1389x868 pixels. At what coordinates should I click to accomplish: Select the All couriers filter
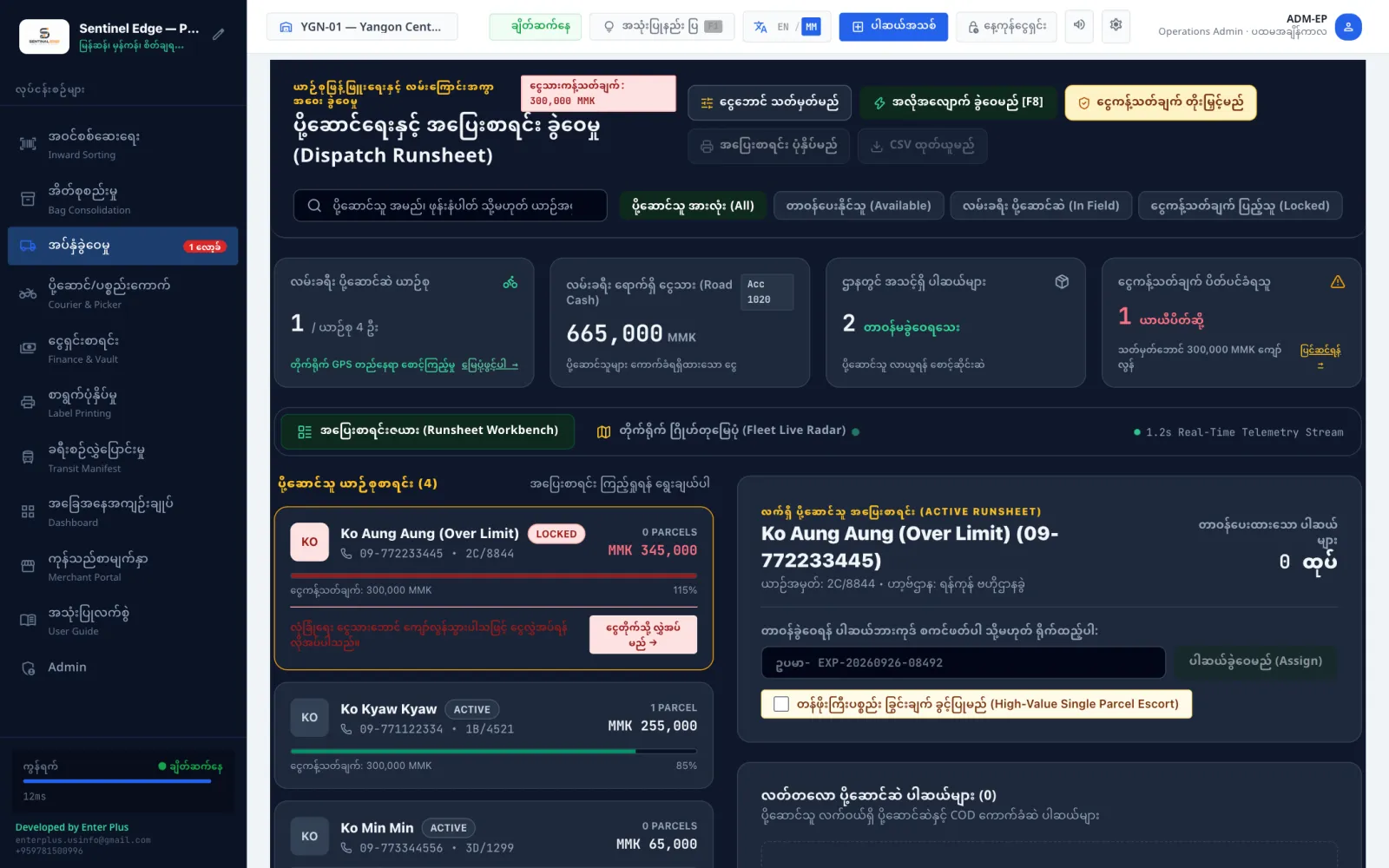[693, 206]
